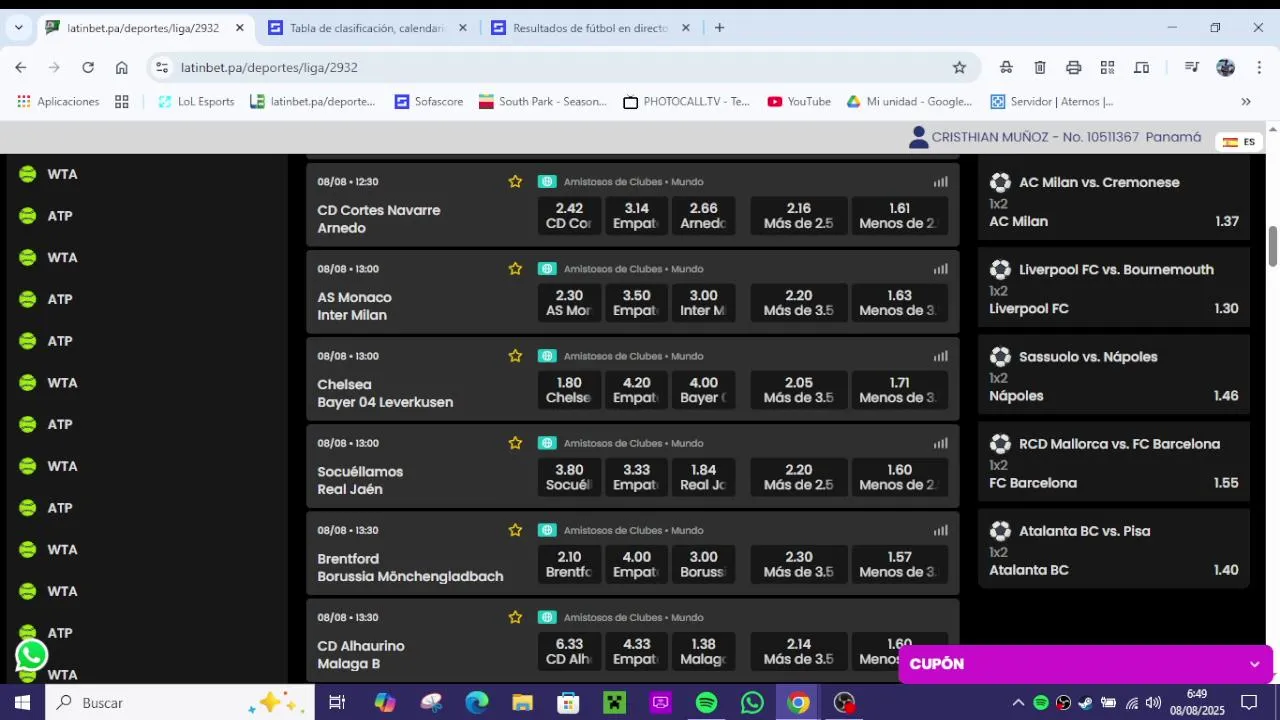Viewport: 1280px width, 720px height.
Task: Open statistics bars icon for Chelsea match
Action: 940,356
